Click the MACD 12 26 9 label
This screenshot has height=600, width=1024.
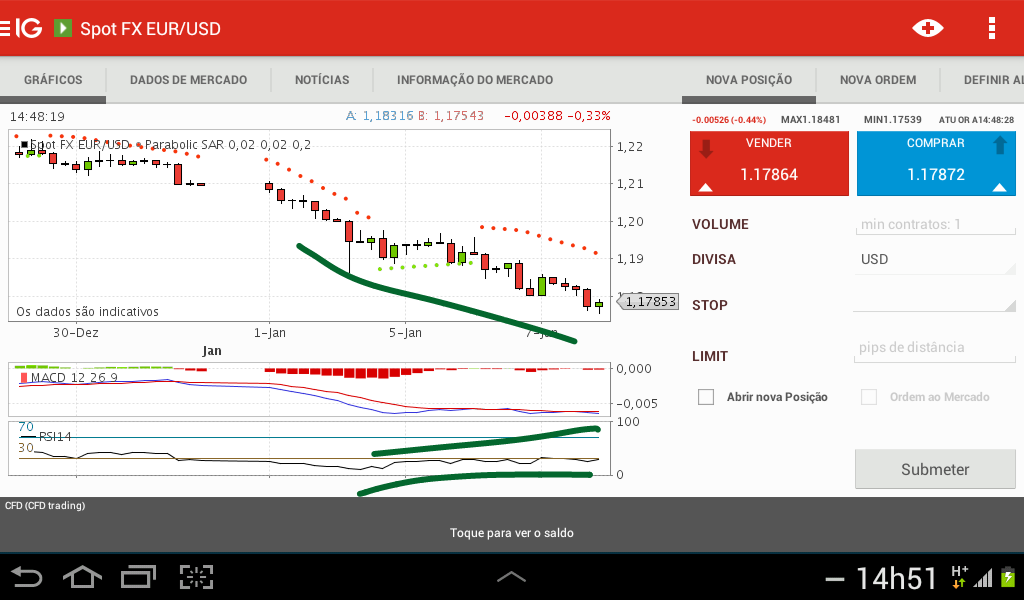pyautogui.click(x=74, y=377)
